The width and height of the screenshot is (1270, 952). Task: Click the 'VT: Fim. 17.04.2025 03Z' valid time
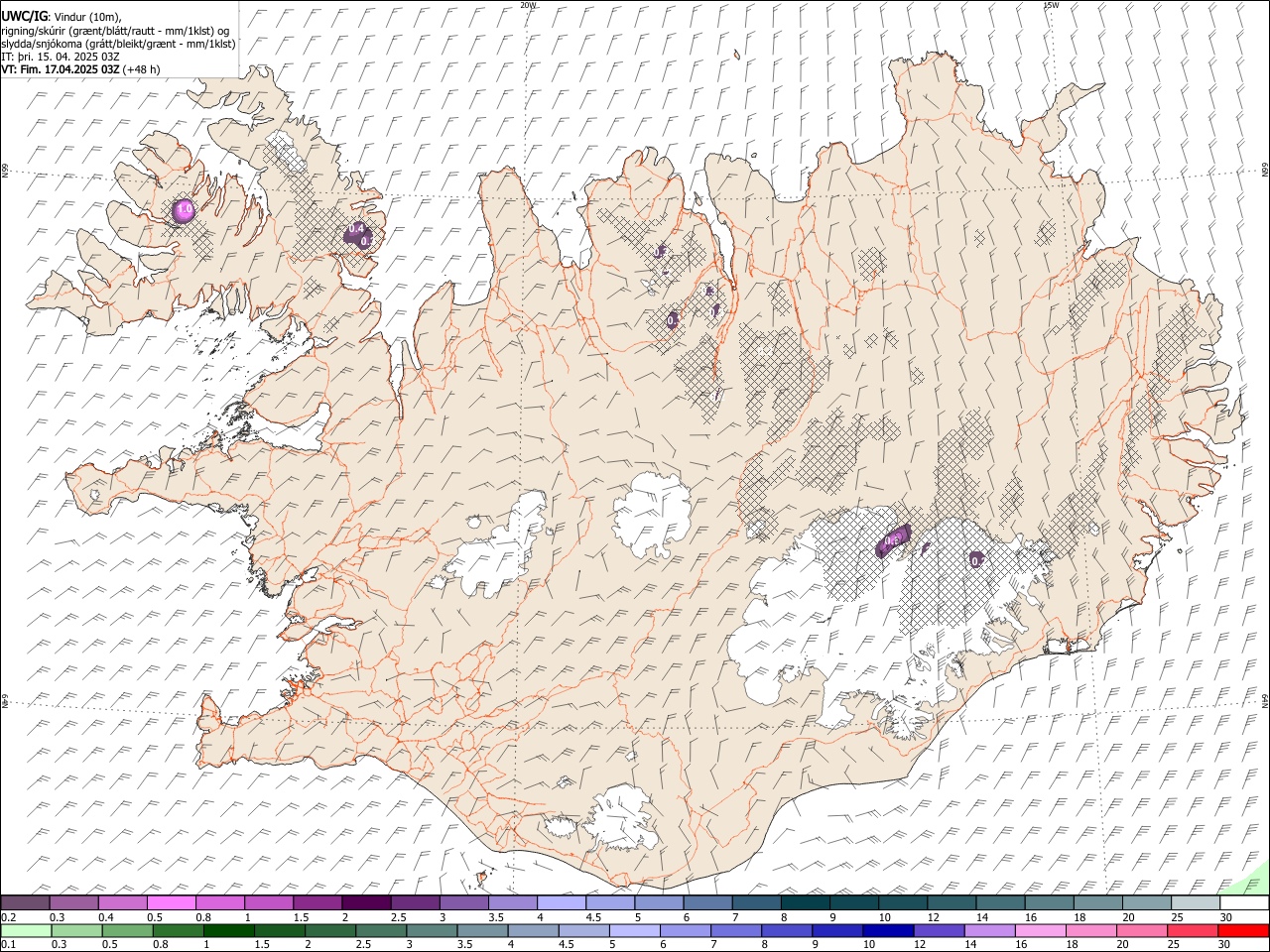(61, 69)
